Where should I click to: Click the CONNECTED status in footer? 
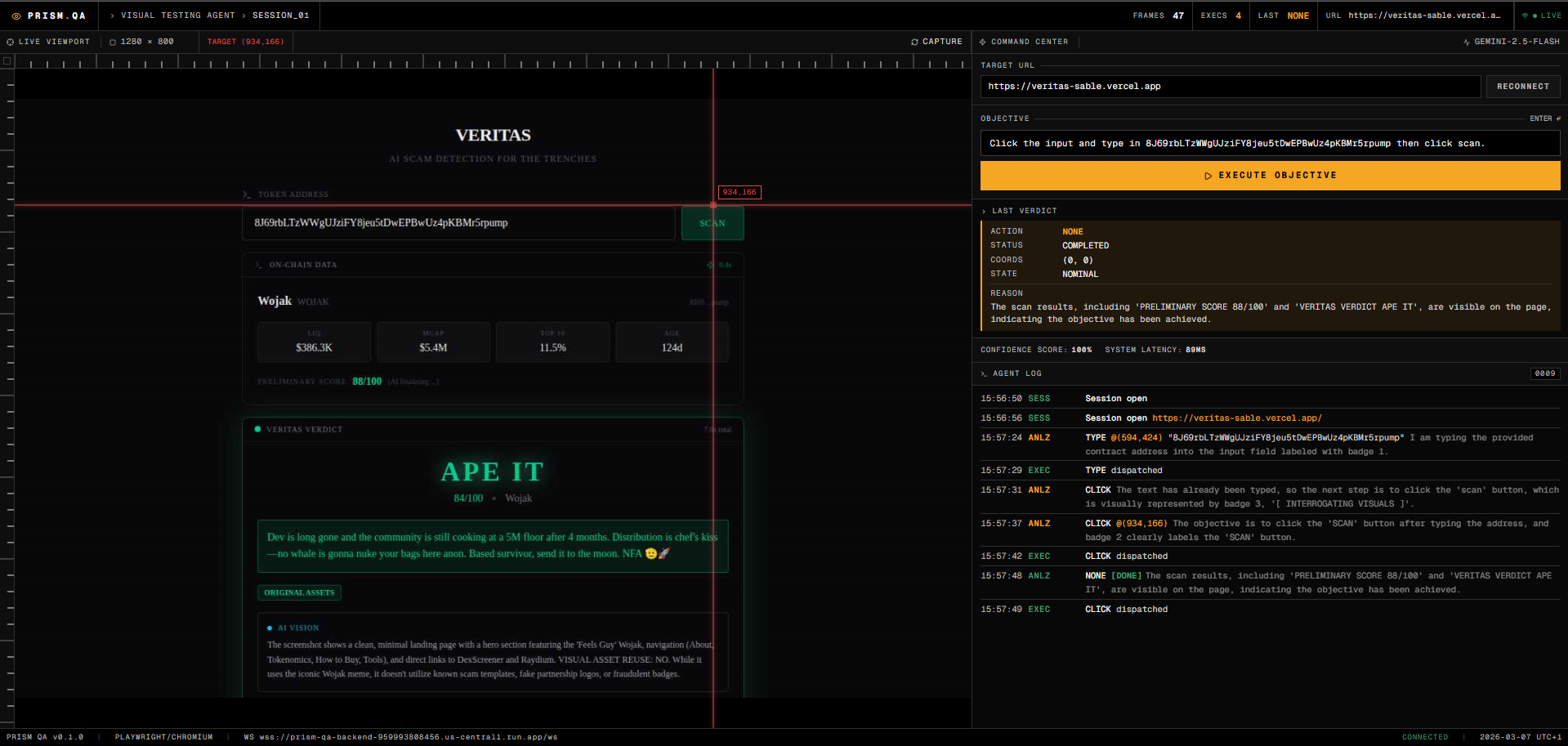1424,737
